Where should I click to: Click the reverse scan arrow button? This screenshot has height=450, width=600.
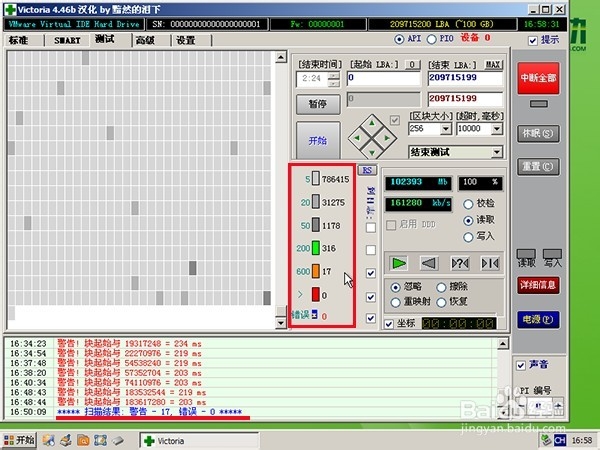click(429, 263)
